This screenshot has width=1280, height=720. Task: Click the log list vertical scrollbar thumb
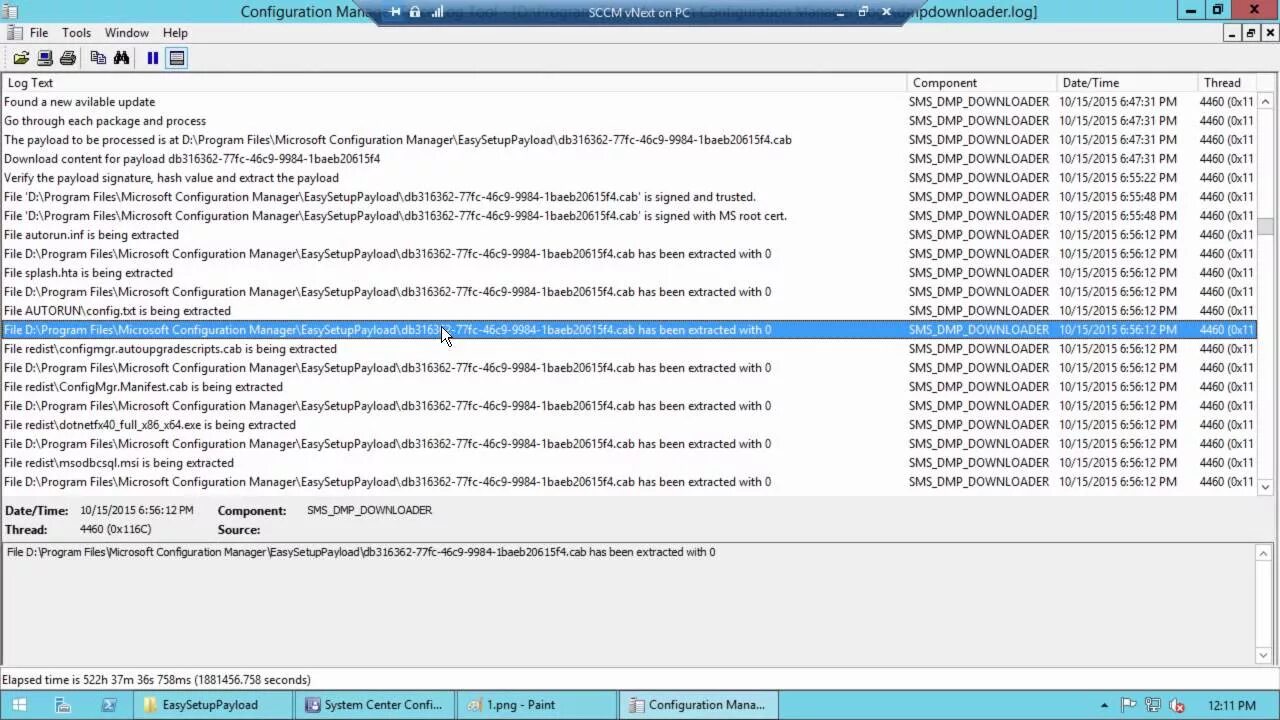(x=1265, y=226)
